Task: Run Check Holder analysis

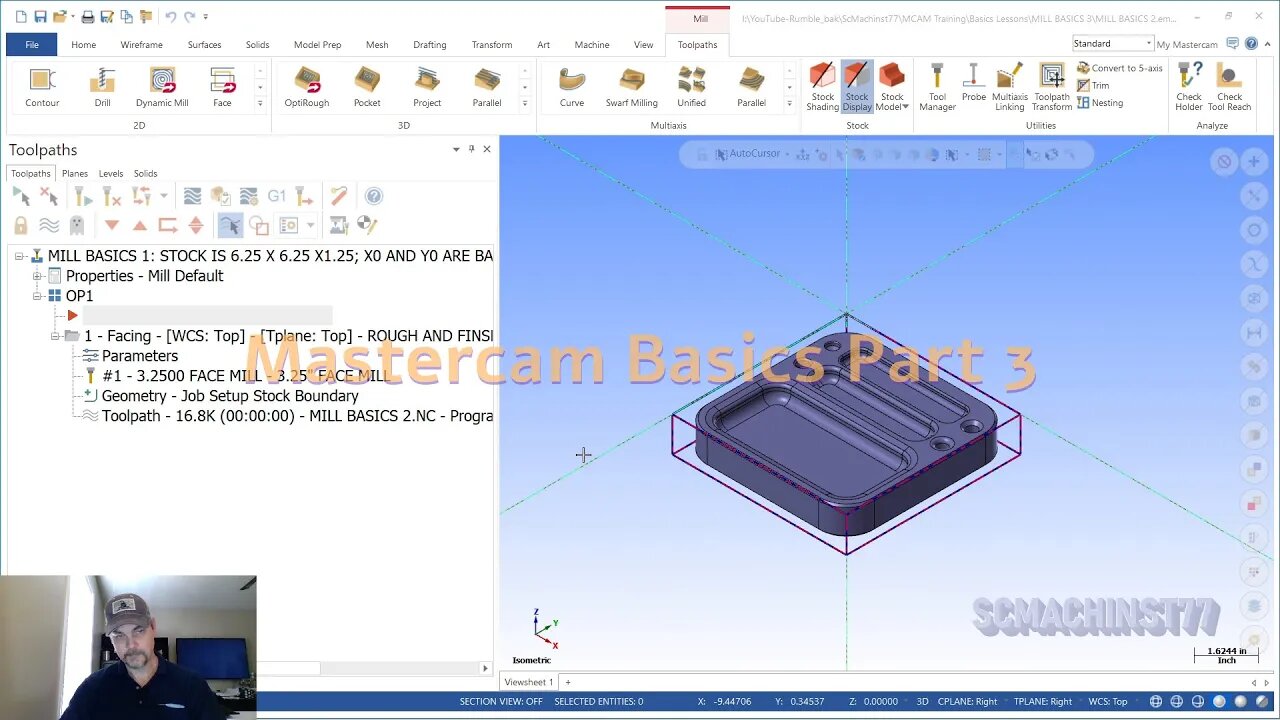Action: tap(1189, 88)
